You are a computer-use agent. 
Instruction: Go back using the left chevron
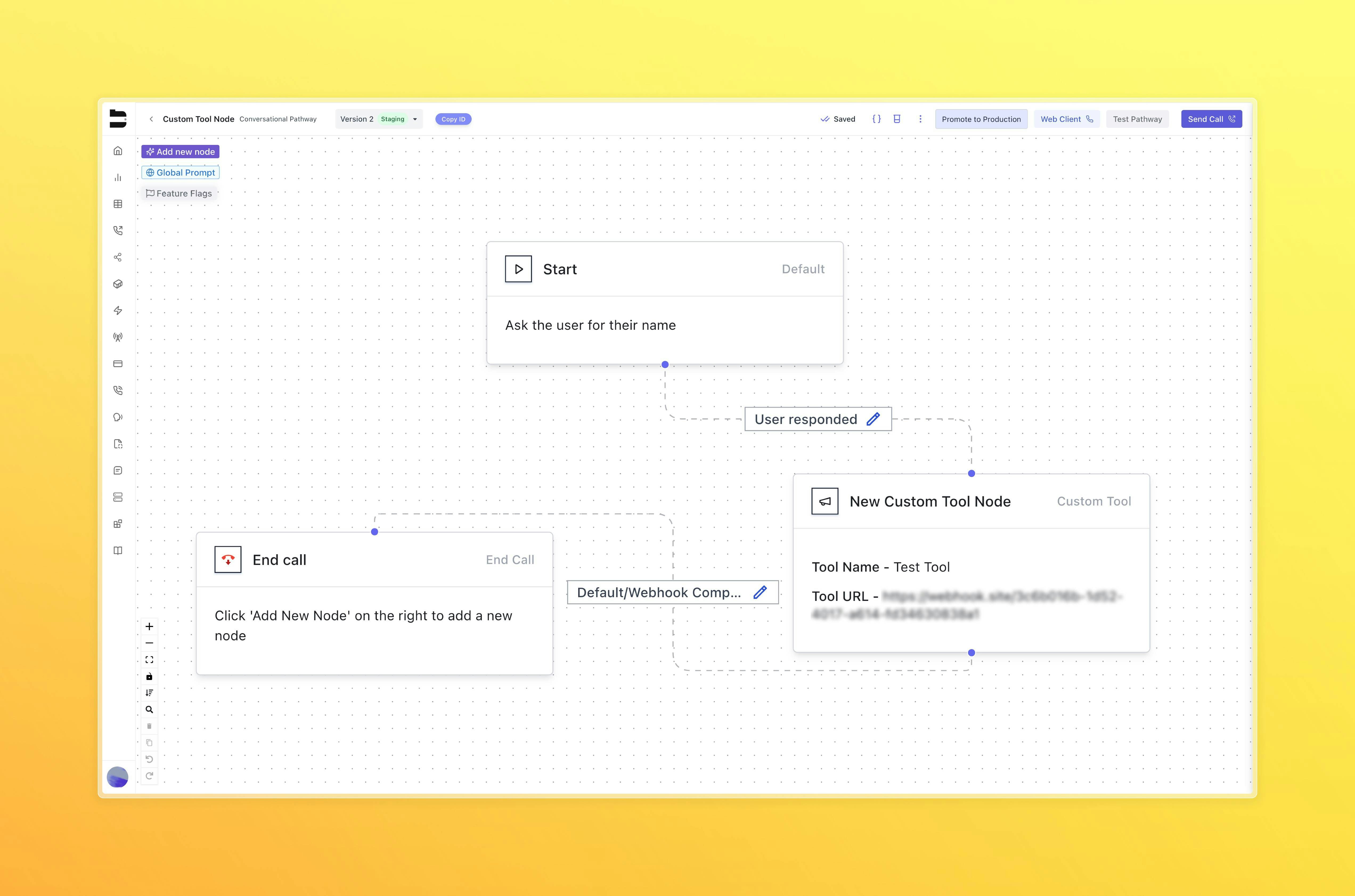click(151, 119)
